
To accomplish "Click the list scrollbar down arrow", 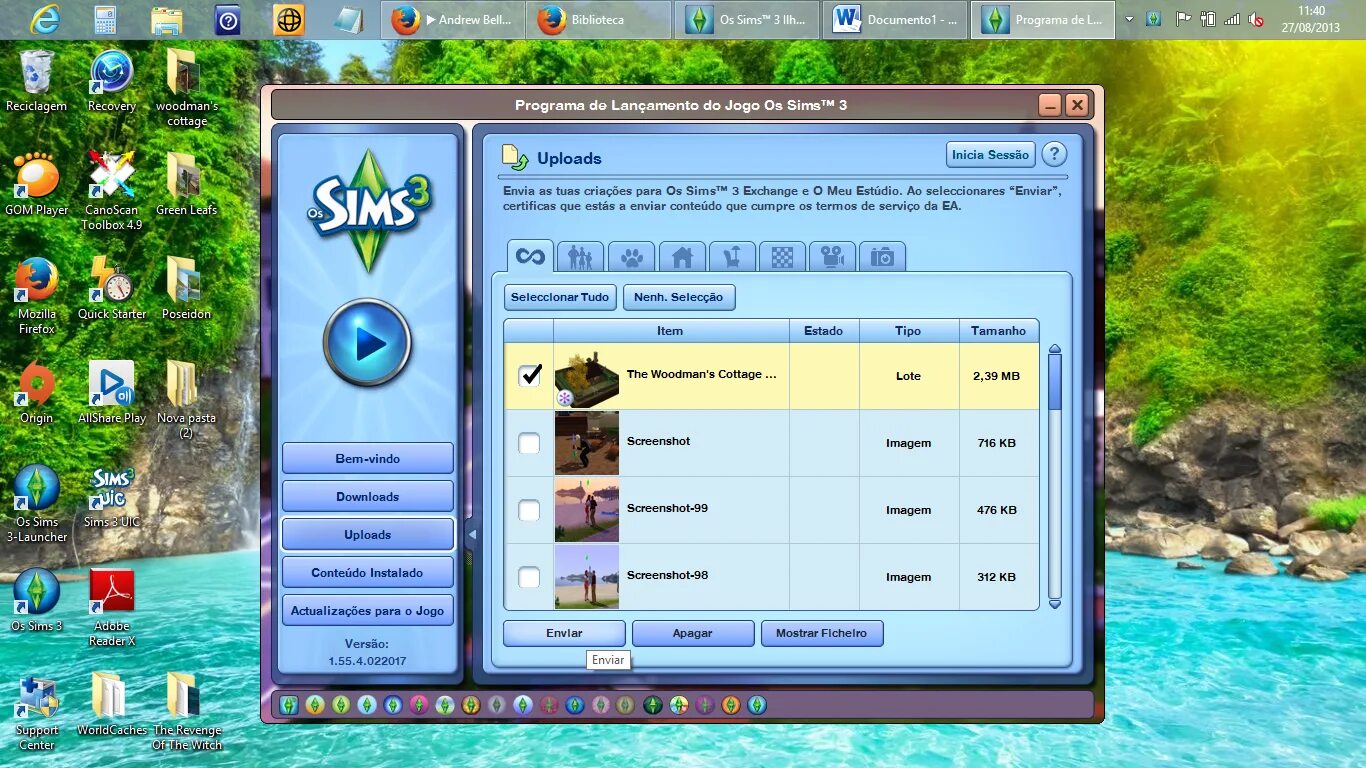I will click(1054, 604).
